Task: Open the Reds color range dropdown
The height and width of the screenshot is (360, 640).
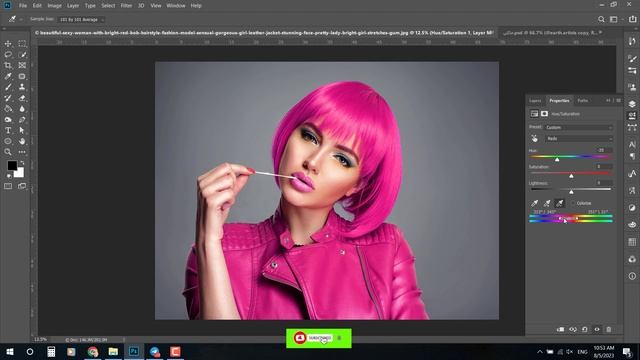Action: (x=579, y=139)
